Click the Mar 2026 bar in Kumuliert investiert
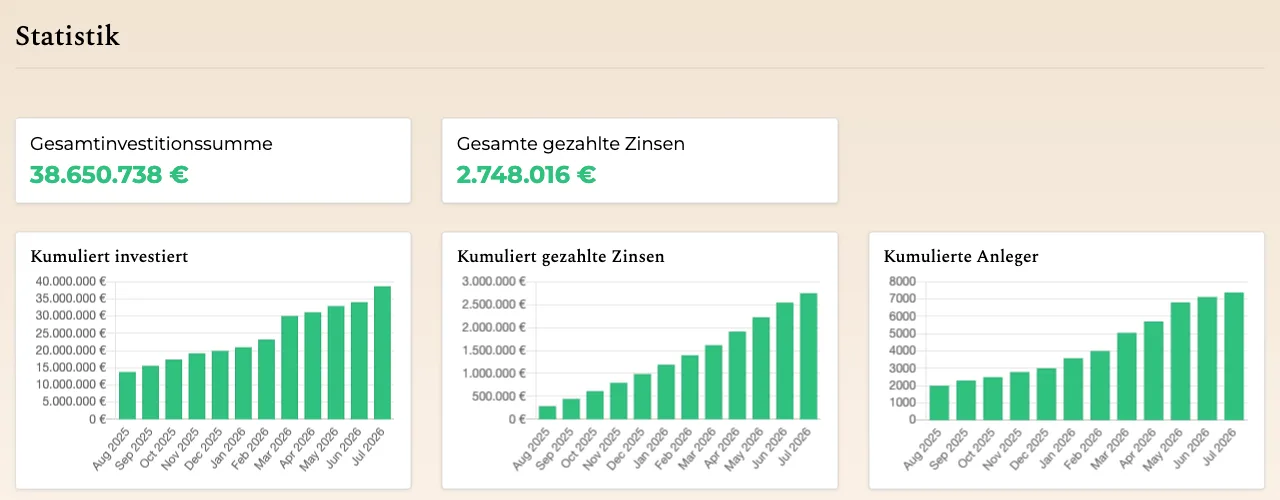This screenshot has height=500, width=1280. click(x=290, y=368)
